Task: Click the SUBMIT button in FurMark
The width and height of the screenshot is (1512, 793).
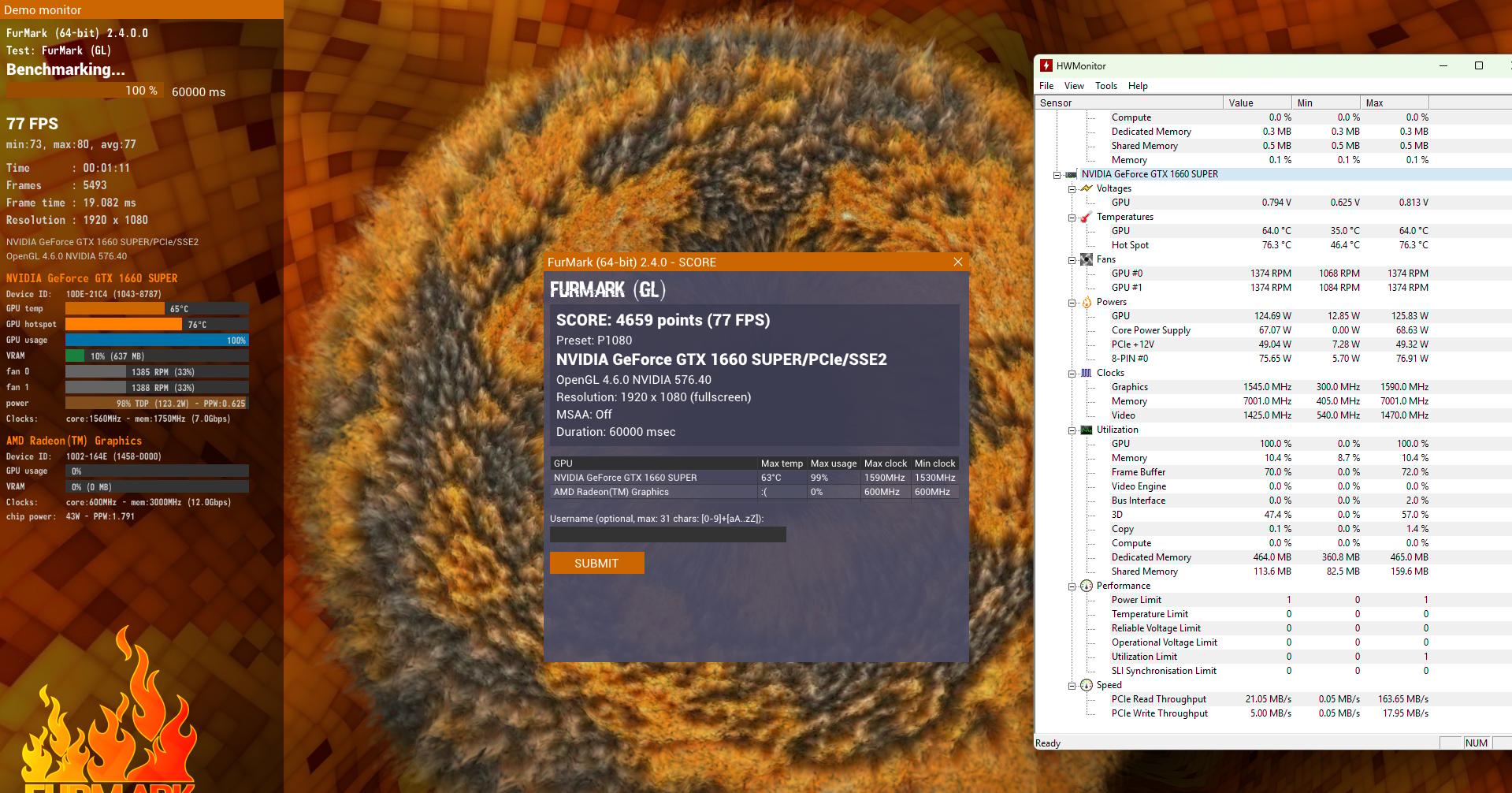Action: tap(596, 563)
